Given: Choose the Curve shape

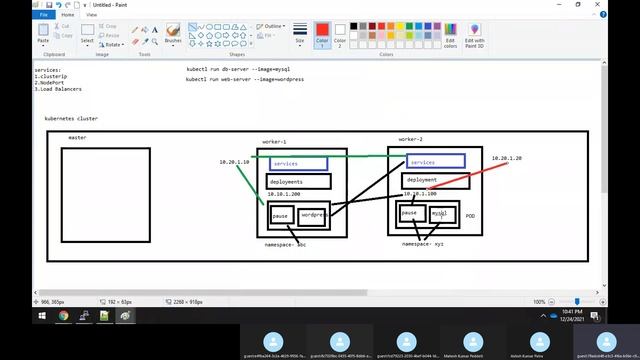Looking at the screenshot, I should point(201,27).
